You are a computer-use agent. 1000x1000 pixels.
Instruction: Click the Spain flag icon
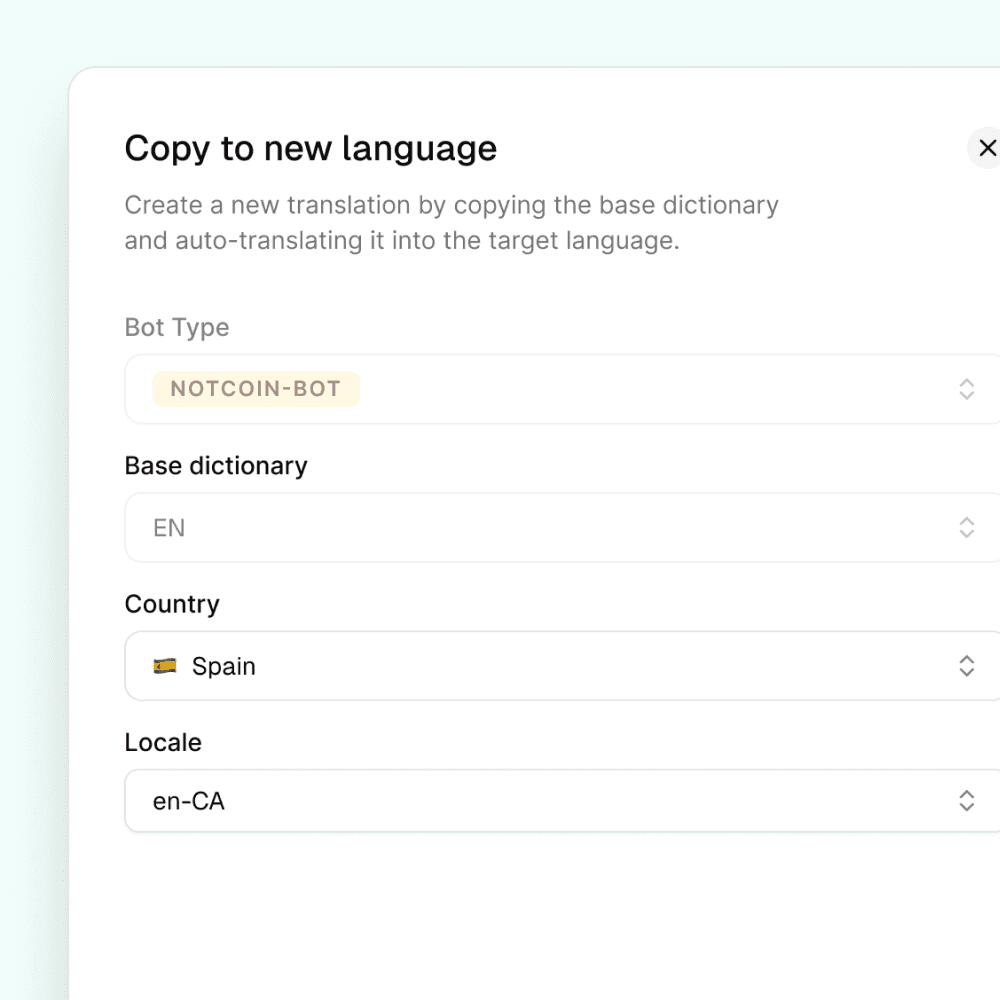[165, 666]
